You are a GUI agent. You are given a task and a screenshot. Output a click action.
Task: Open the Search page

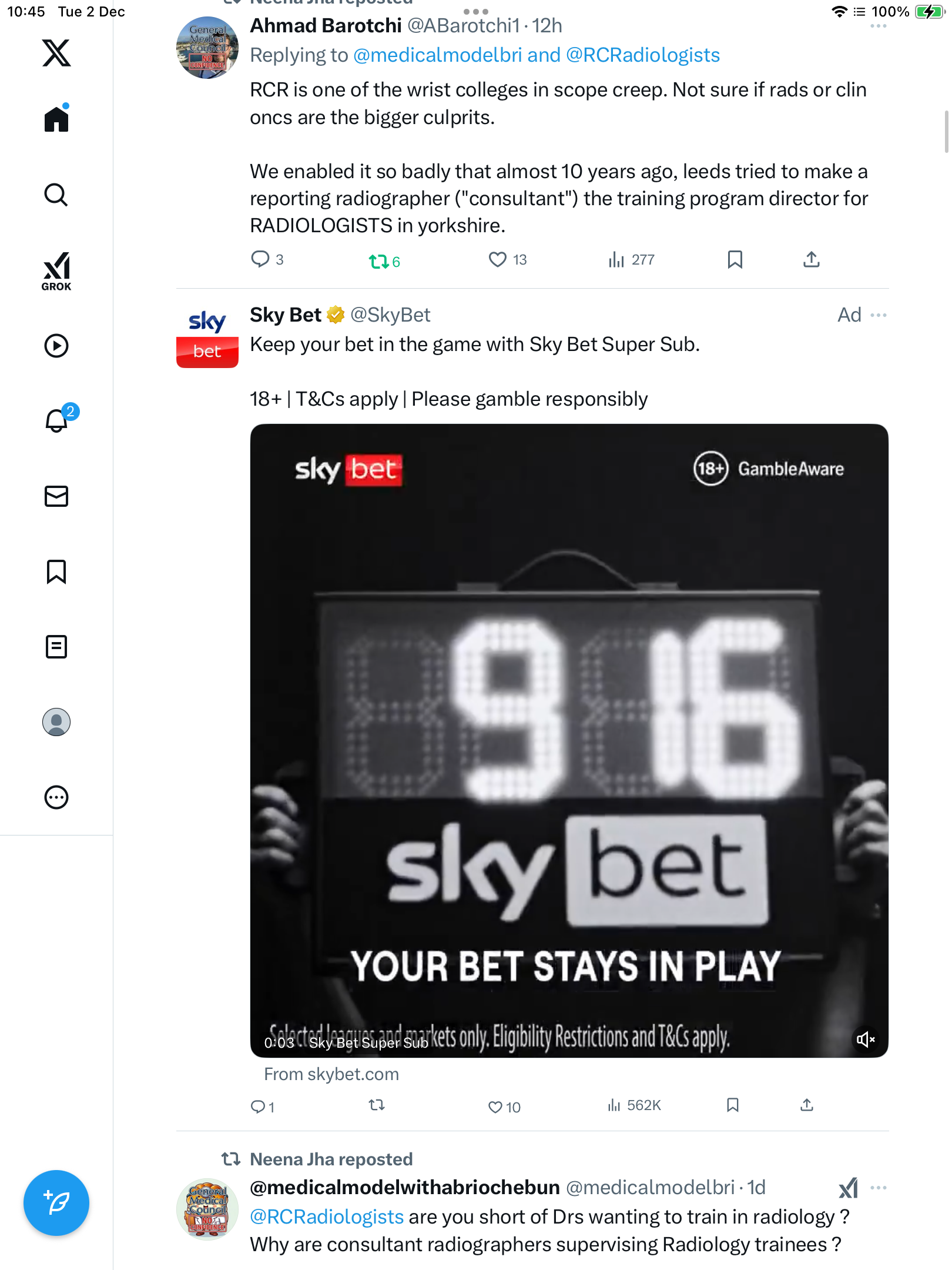point(56,195)
